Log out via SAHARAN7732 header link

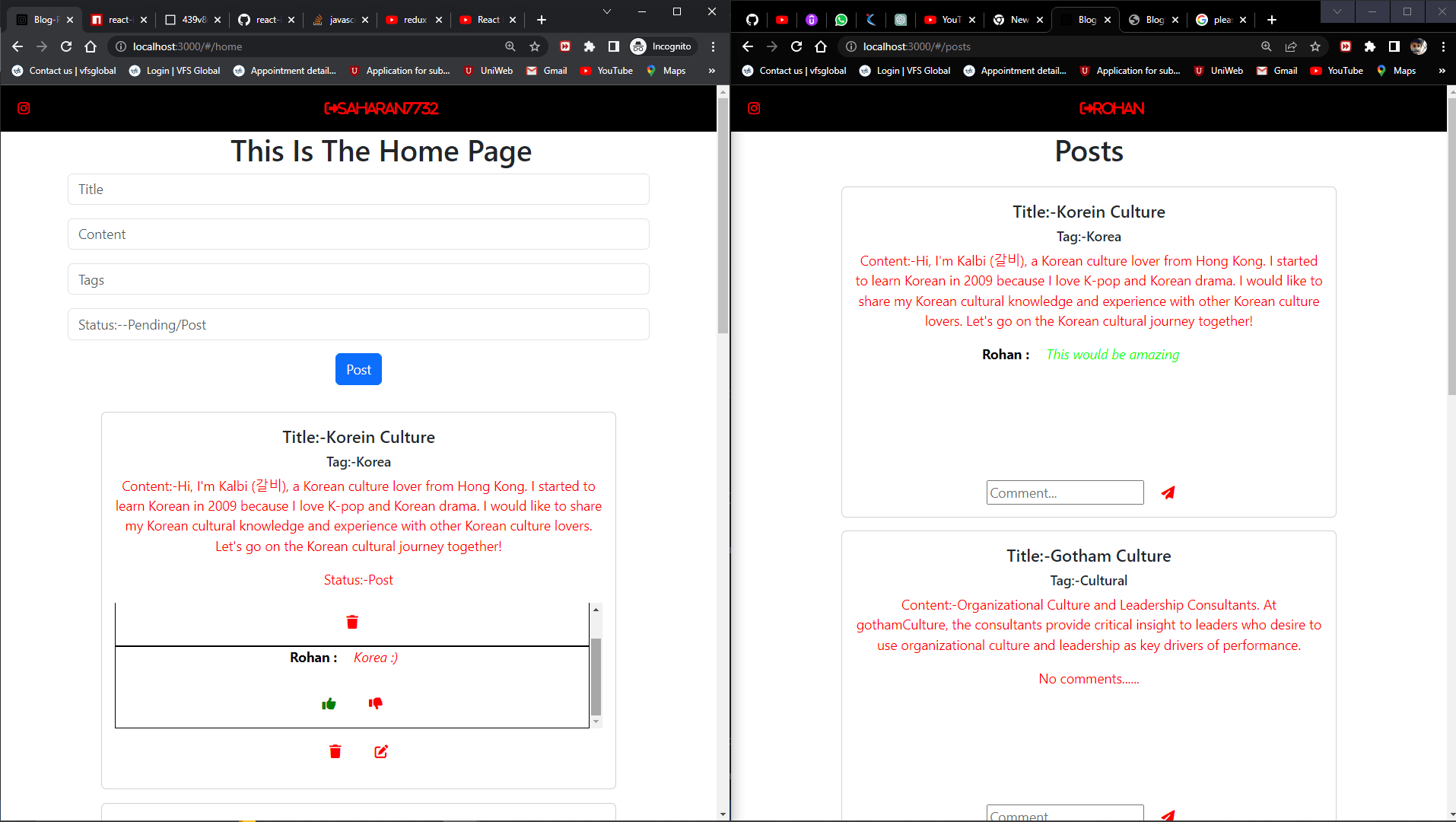381,108
